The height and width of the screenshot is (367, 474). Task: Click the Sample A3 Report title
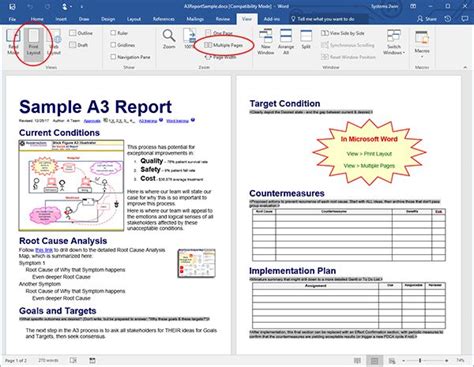(96, 107)
